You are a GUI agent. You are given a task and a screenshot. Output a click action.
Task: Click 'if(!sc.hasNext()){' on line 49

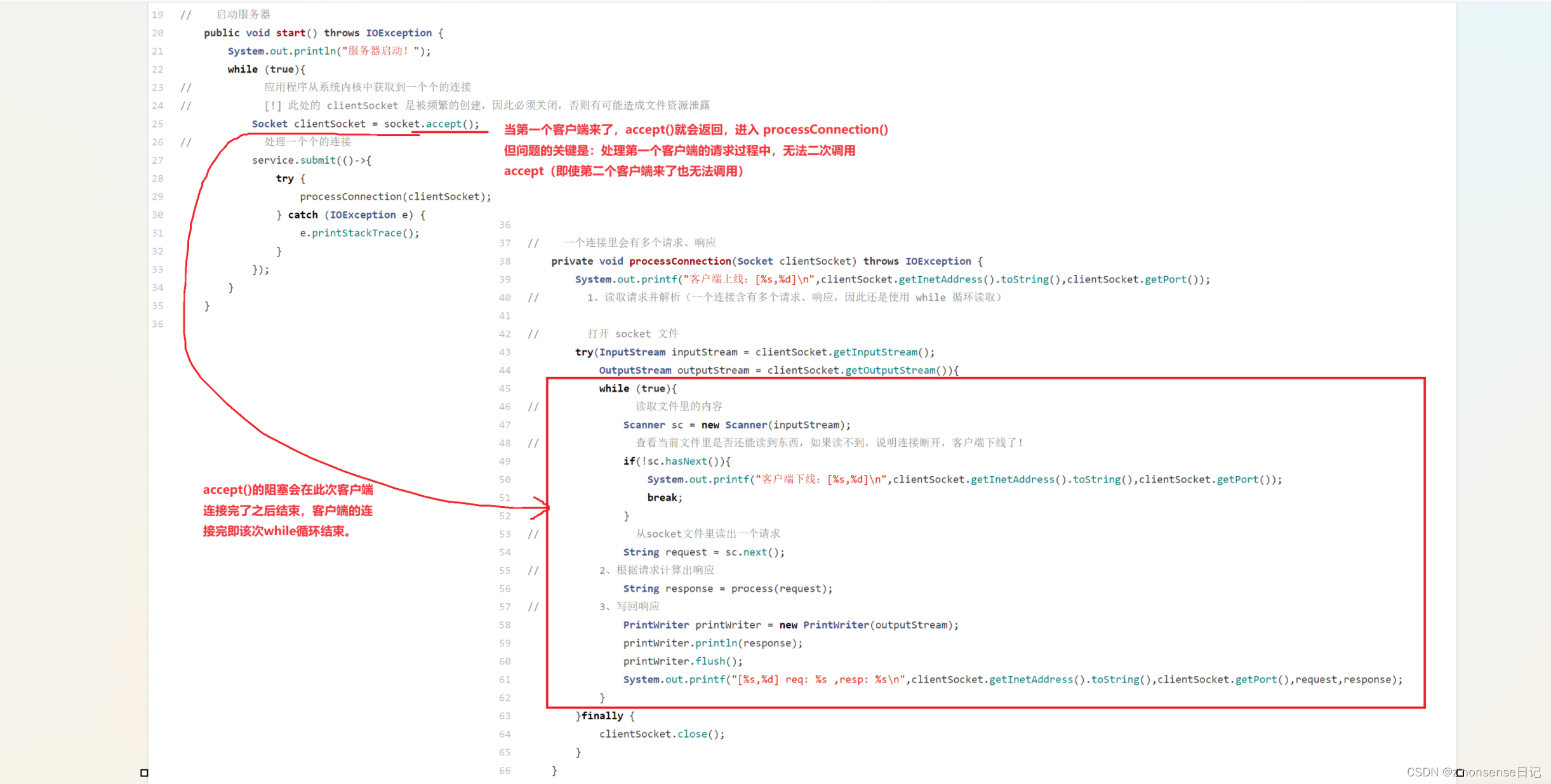[677, 462]
